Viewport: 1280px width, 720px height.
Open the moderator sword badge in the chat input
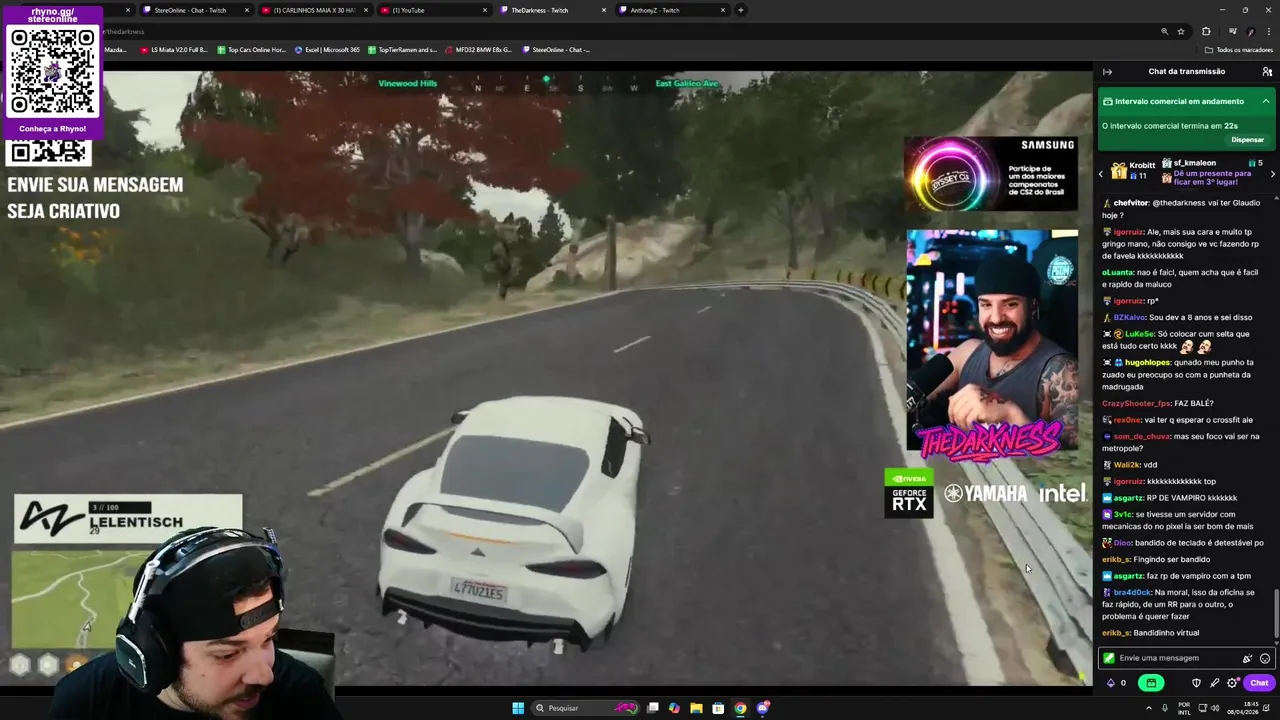click(x=1108, y=658)
